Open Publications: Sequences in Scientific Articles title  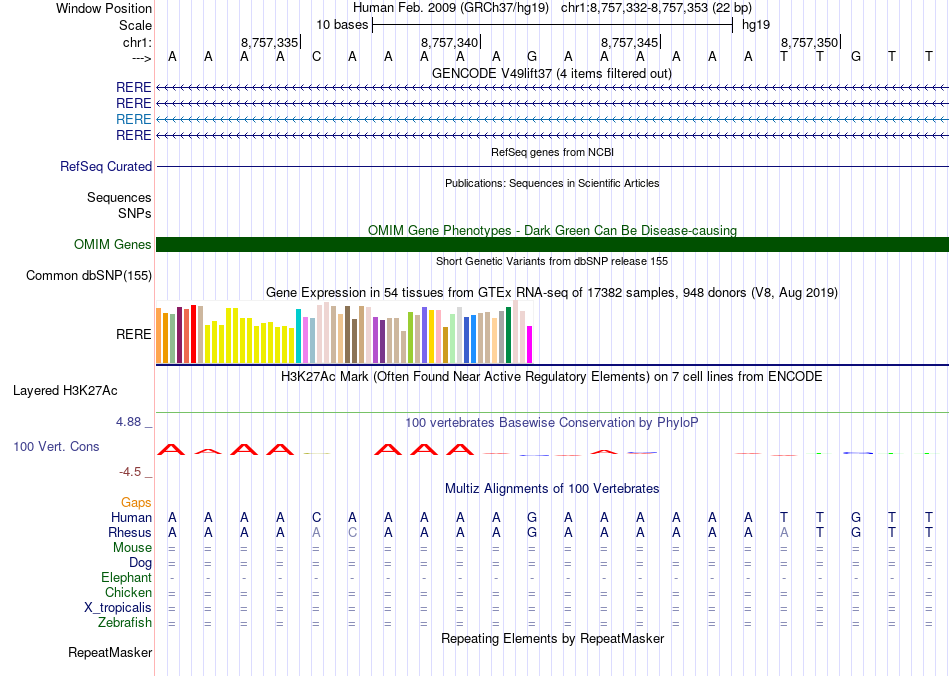(x=552, y=183)
